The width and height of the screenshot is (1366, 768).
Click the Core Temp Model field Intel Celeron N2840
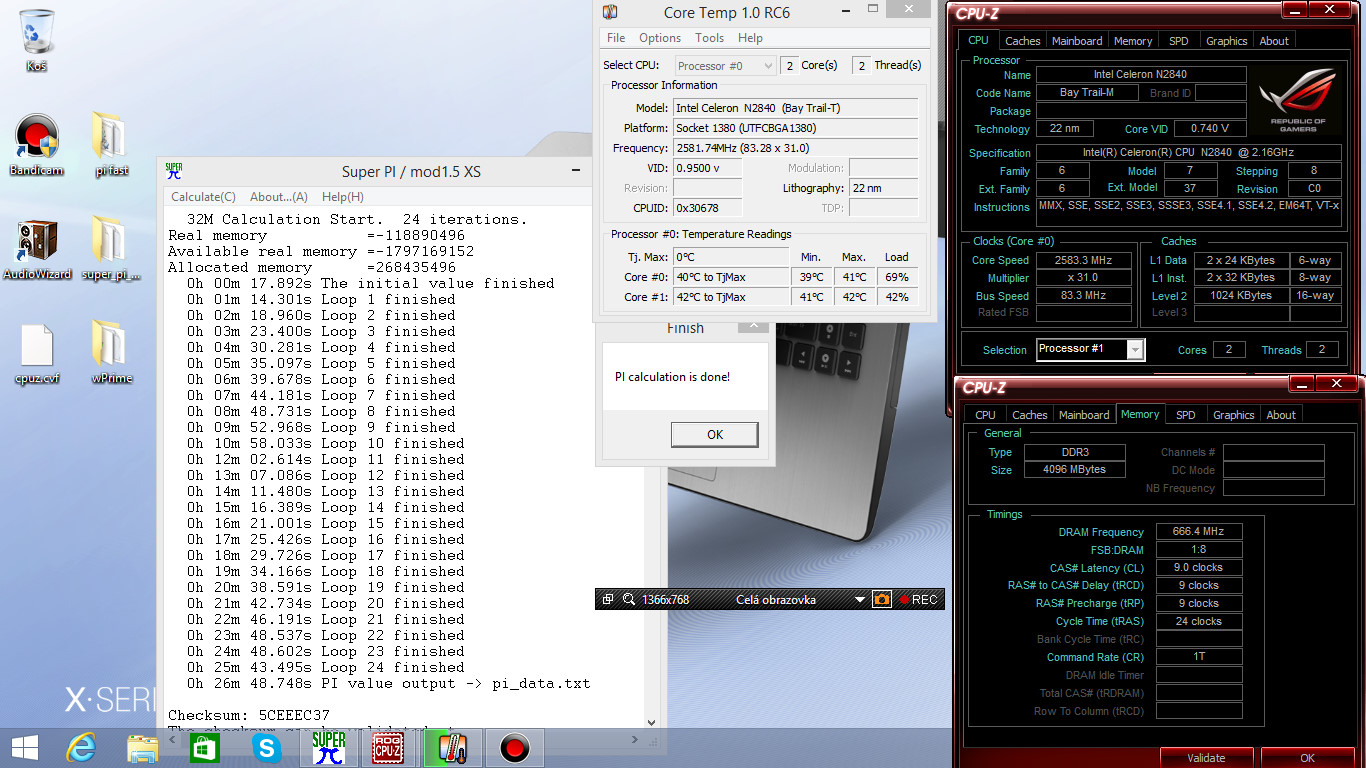click(x=796, y=108)
